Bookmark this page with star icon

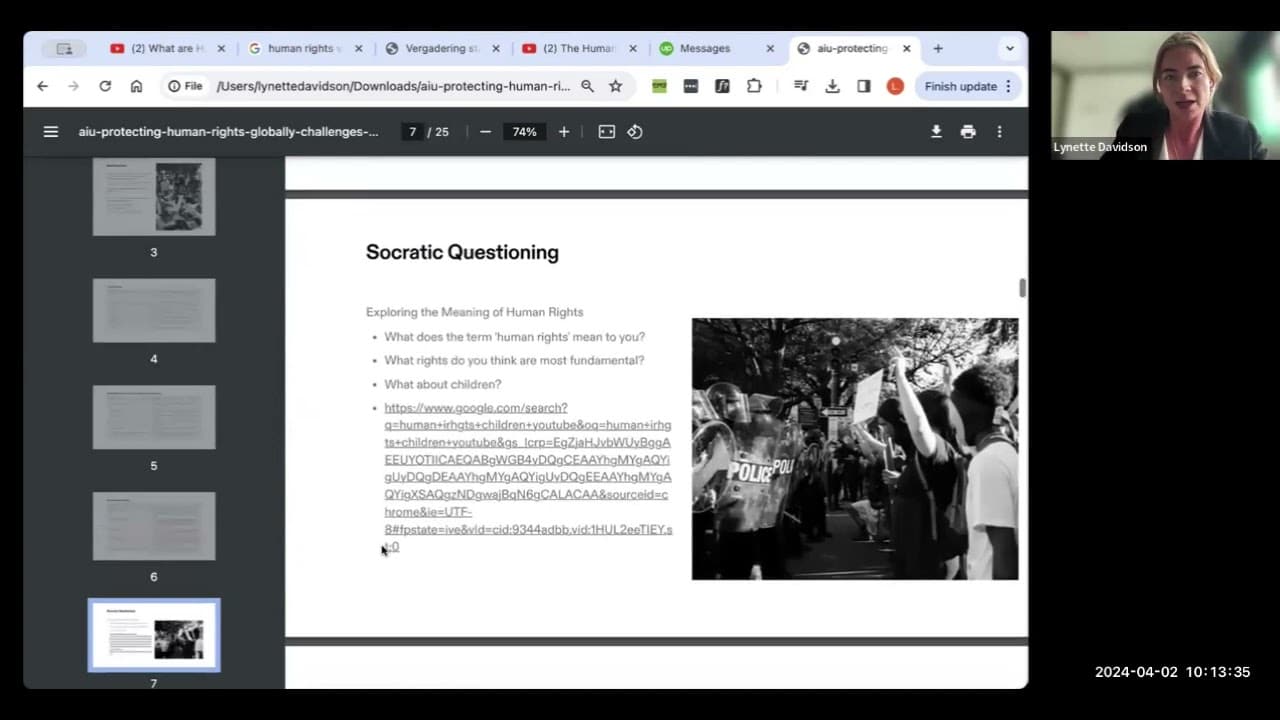pyautogui.click(x=616, y=86)
